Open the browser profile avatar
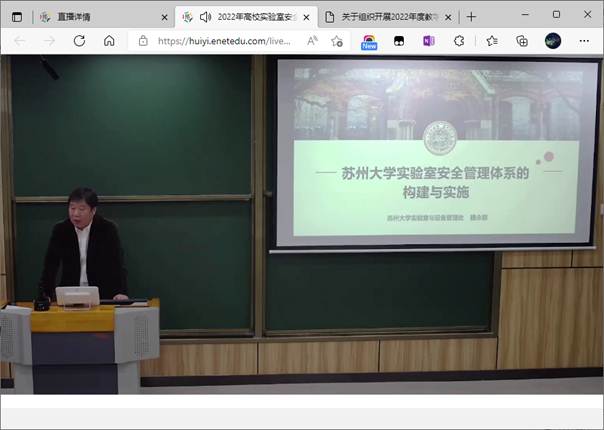Screen dimensions: 604x430 click(x=553, y=41)
